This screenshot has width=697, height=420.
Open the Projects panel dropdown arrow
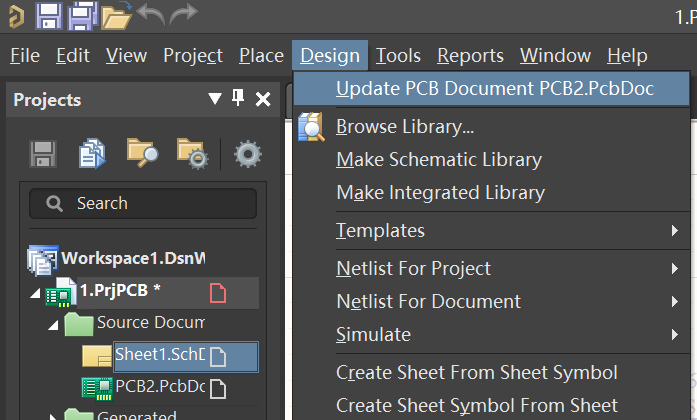(x=215, y=99)
